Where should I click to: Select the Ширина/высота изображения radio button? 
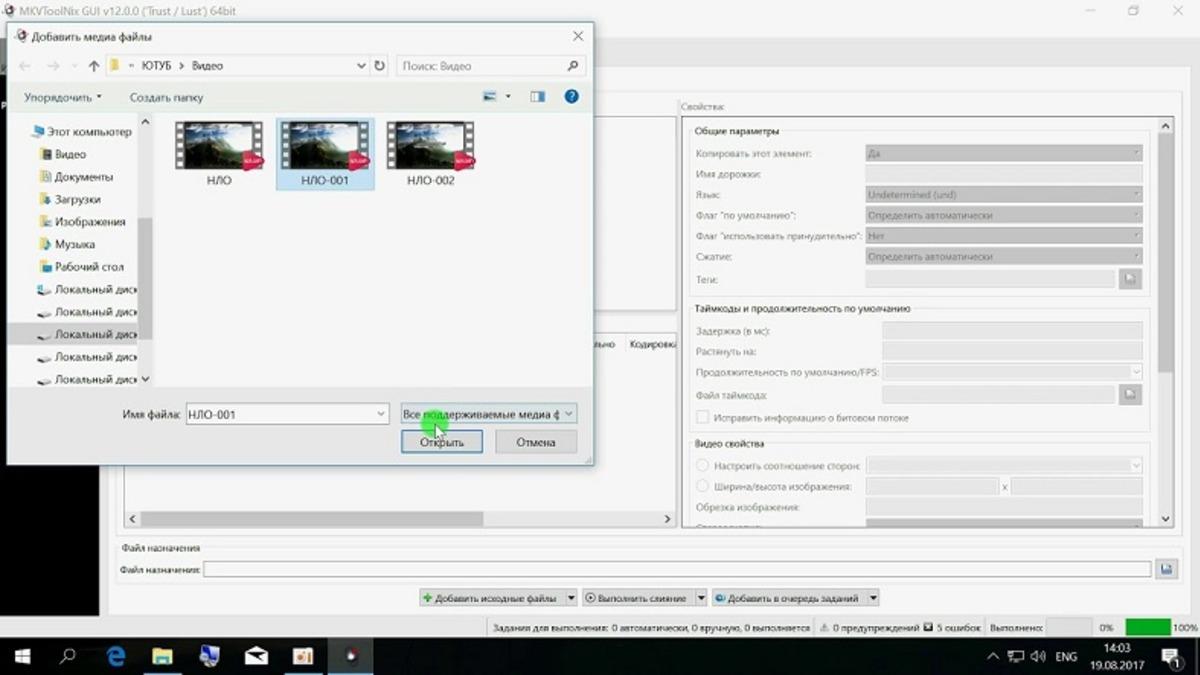point(703,486)
